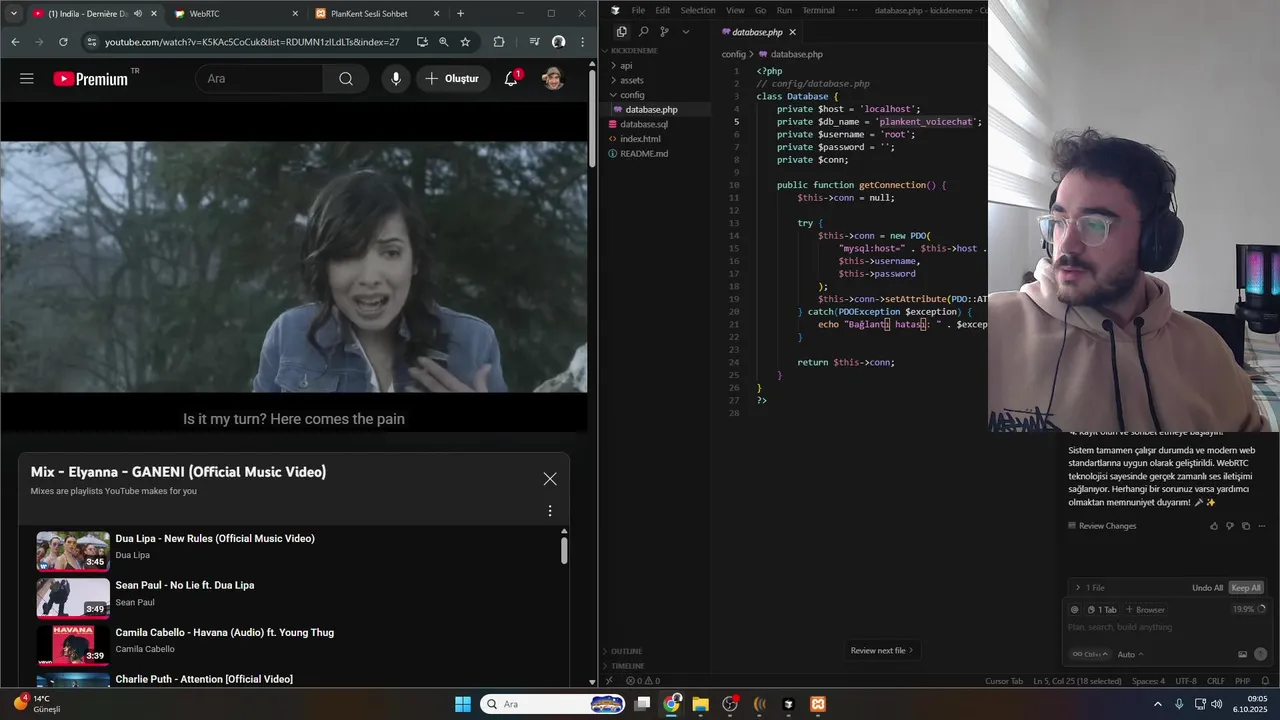Viewport: 1280px width, 720px height.
Task: Open the Auto model dropdown
Action: point(1130,654)
